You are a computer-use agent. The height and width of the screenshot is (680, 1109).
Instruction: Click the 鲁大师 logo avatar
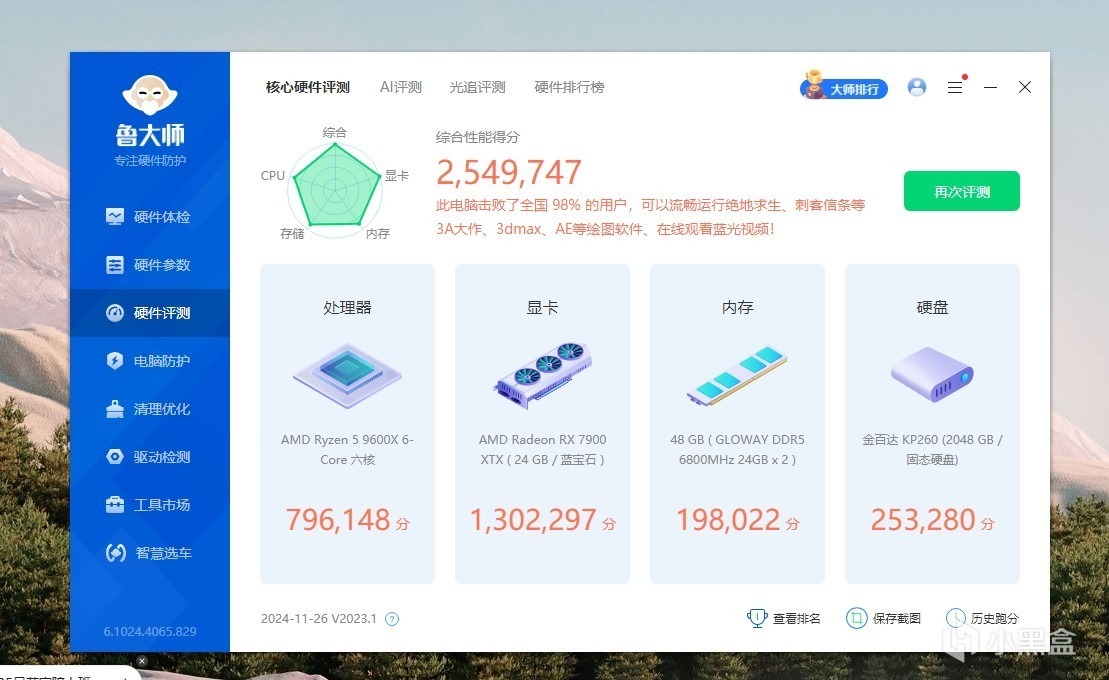pyautogui.click(x=149, y=95)
